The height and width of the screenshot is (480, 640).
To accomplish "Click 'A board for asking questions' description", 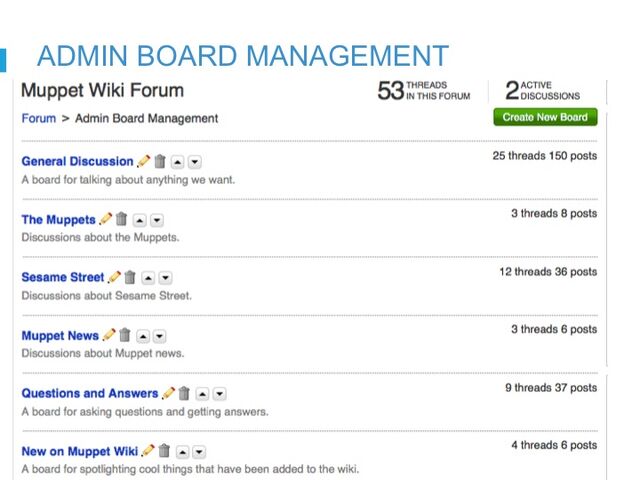I will click(145, 411).
